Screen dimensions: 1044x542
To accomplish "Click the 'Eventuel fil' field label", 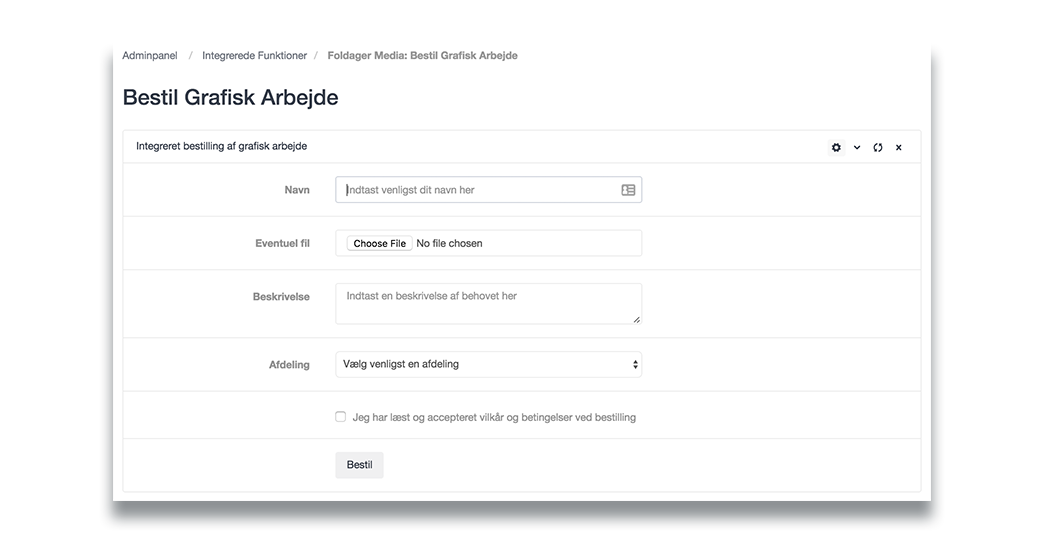I will pyautogui.click(x=282, y=243).
